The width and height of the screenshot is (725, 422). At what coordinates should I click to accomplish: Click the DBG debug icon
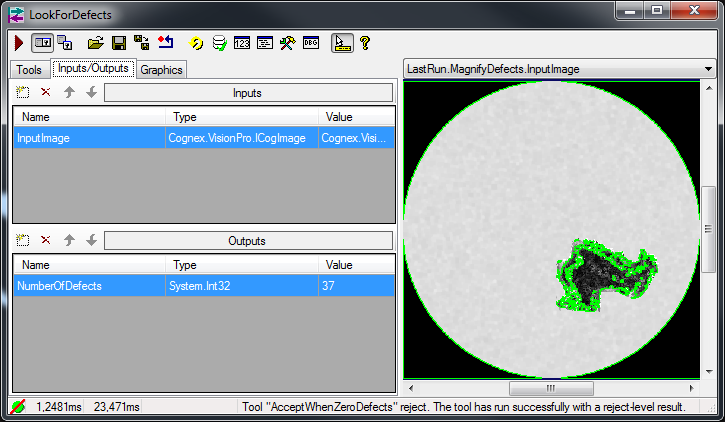(311, 43)
